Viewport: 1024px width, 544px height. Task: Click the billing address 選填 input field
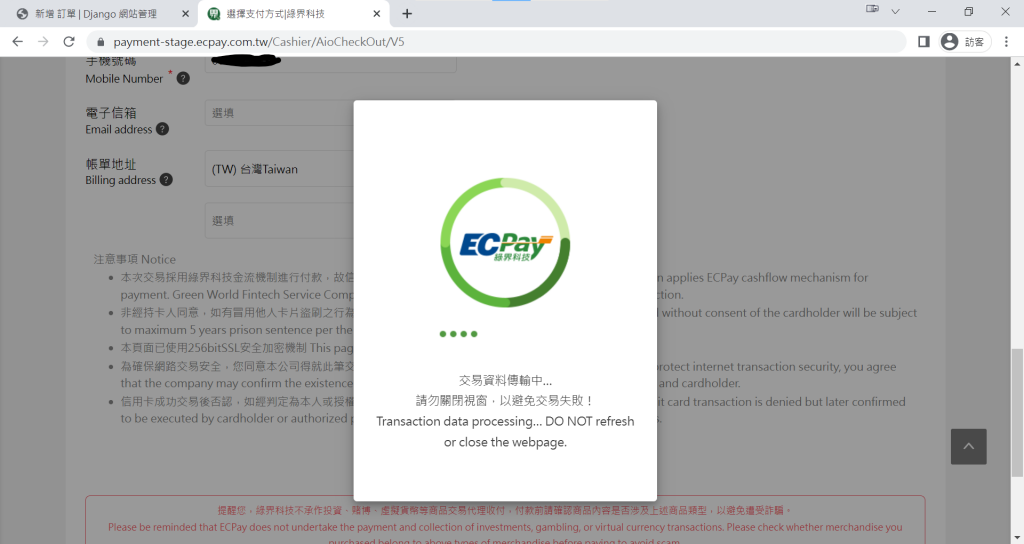pyautogui.click(x=280, y=221)
